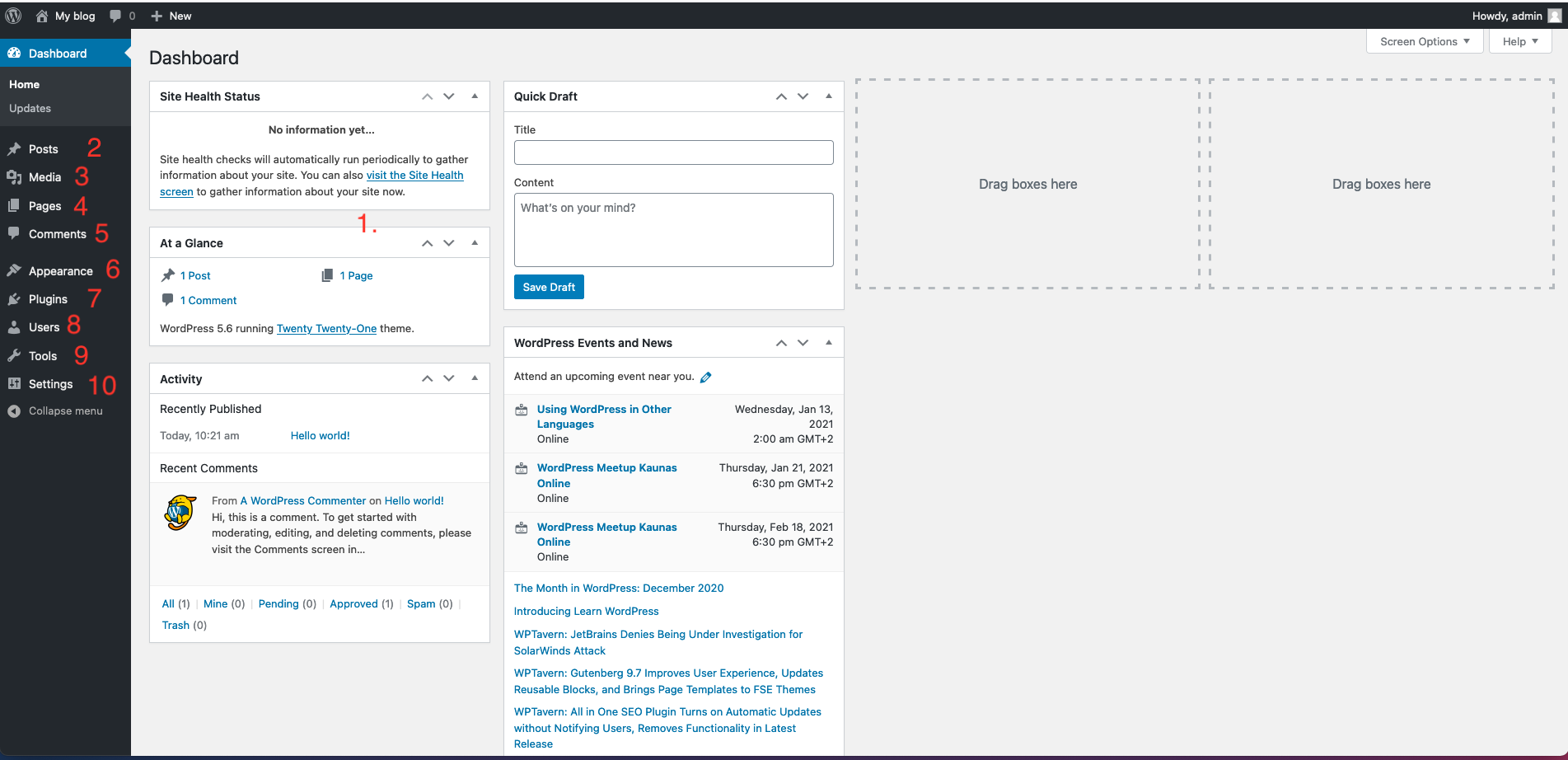Collapse the Site Health Status panel
The height and width of the screenshot is (760, 1568).
(475, 96)
